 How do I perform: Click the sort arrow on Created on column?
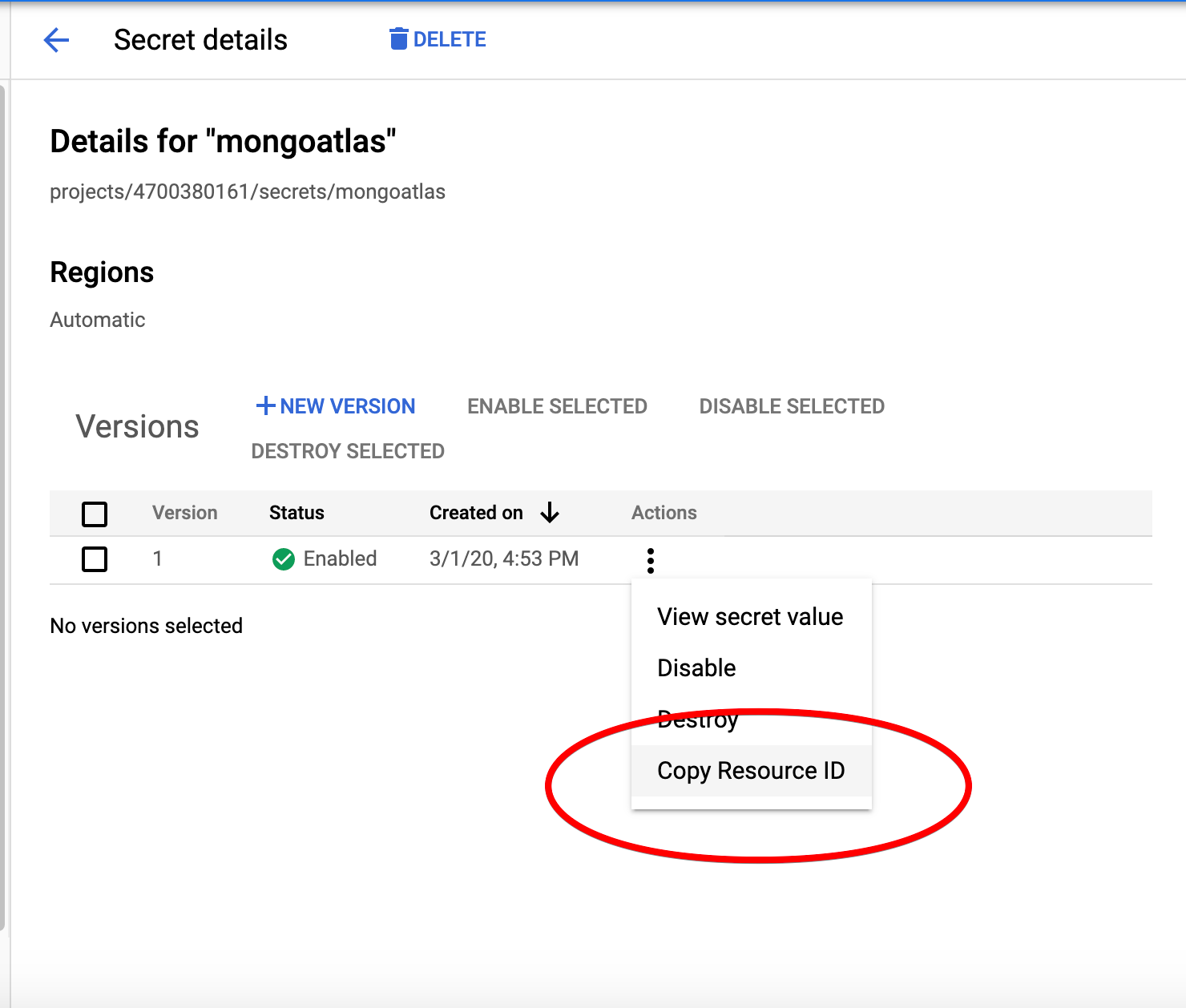pyautogui.click(x=550, y=513)
